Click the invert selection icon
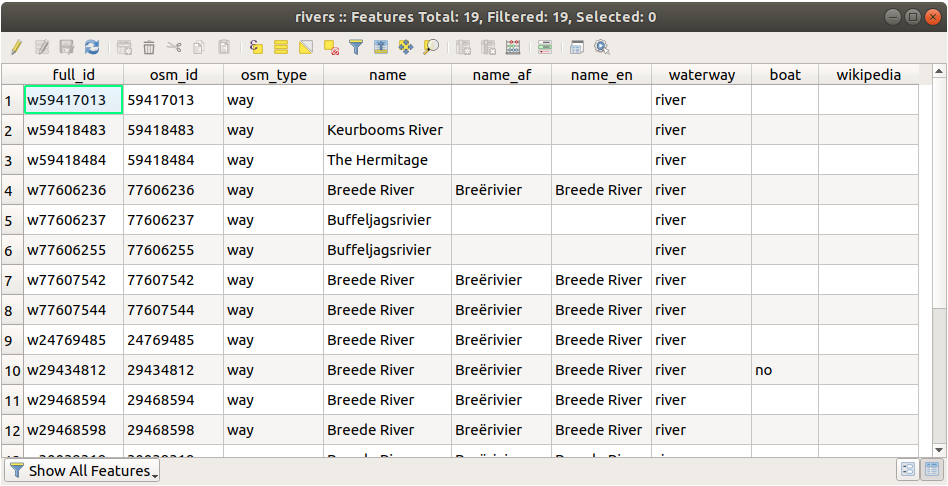 click(306, 47)
